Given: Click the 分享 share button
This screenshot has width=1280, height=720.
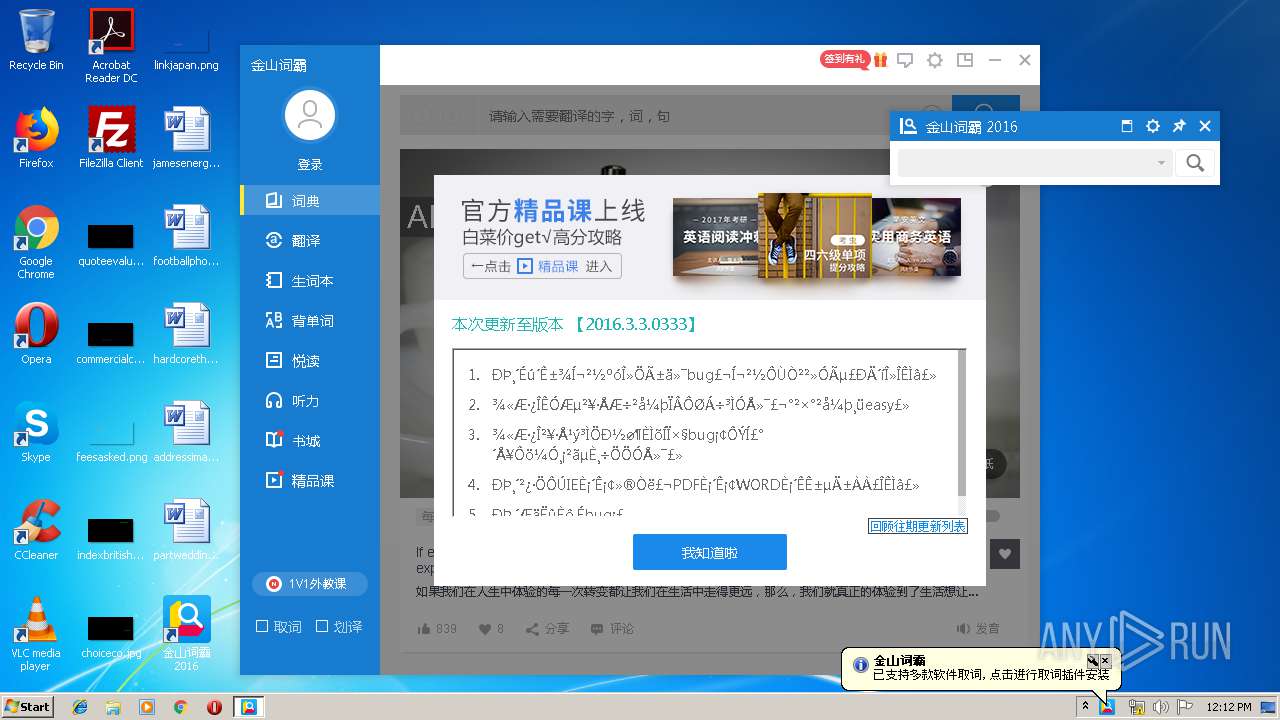Looking at the screenshot, I should click(x=548, y=629).
